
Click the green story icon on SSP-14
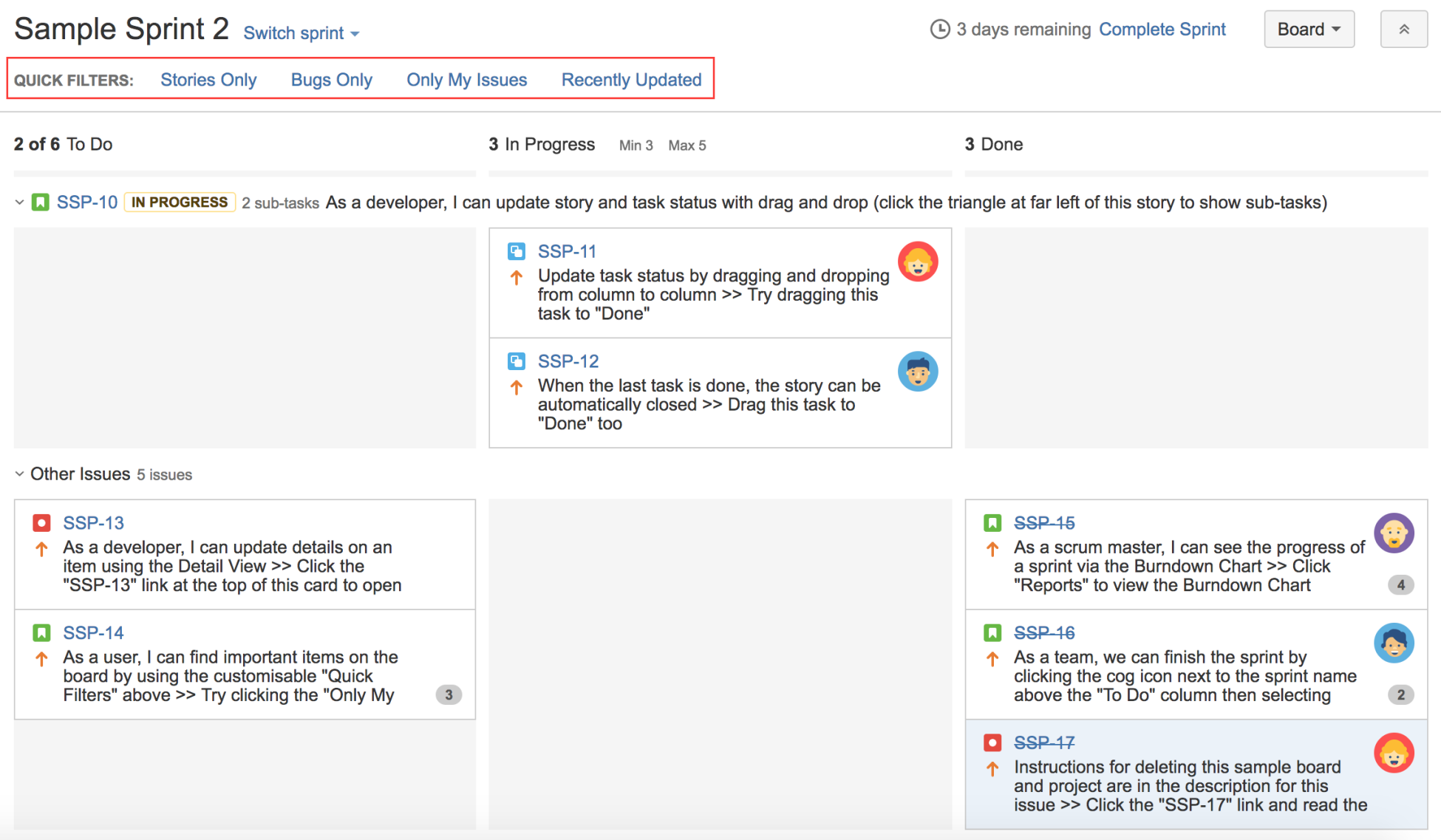[x=41, y=632]
